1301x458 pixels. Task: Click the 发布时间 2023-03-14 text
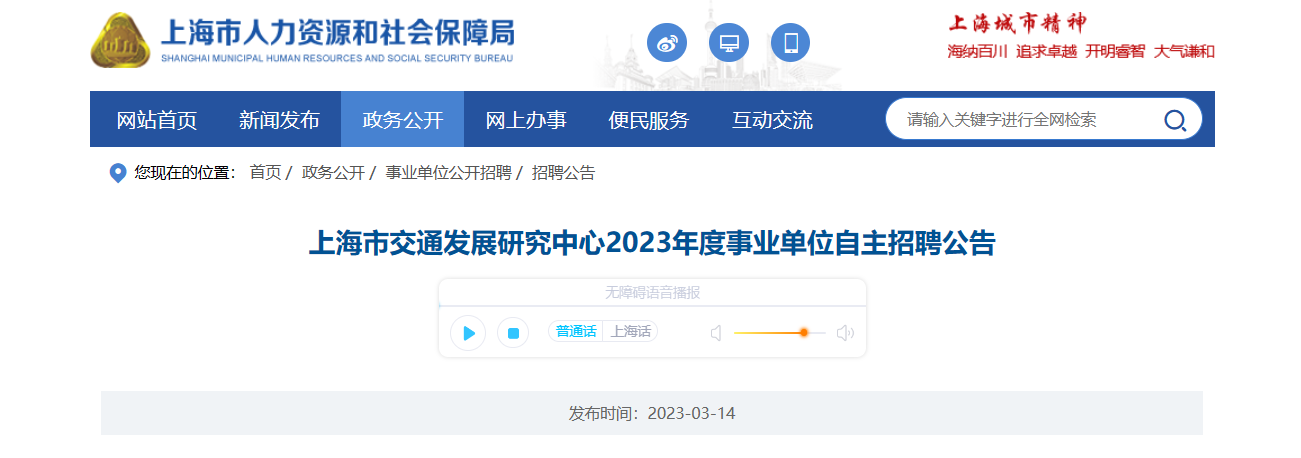pyautogui.click(x=652, y=413)
